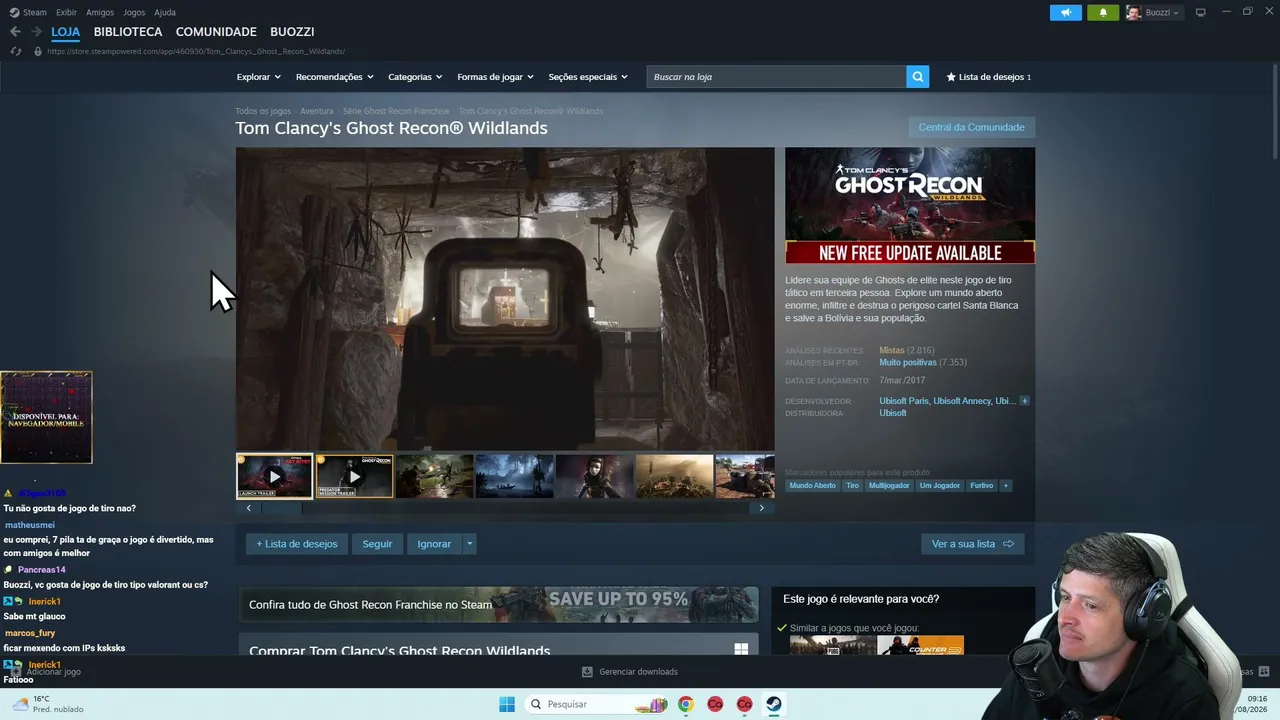Play the Launch Trailer thumbnail

274,476
